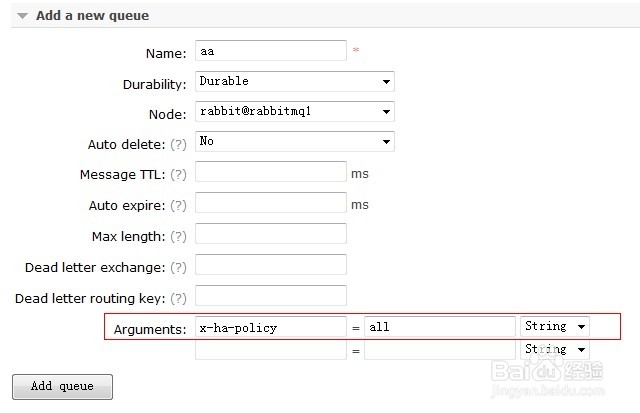Click the Dead letter exchange help (?) icon
This screenshot has width=640, height=413.
pos(178,268)
